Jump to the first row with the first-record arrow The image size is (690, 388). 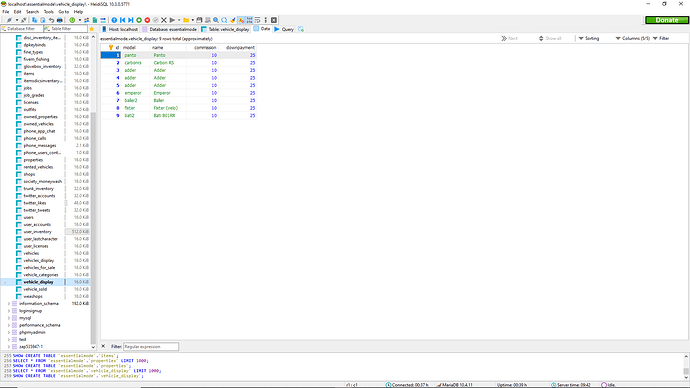point(122,20)
